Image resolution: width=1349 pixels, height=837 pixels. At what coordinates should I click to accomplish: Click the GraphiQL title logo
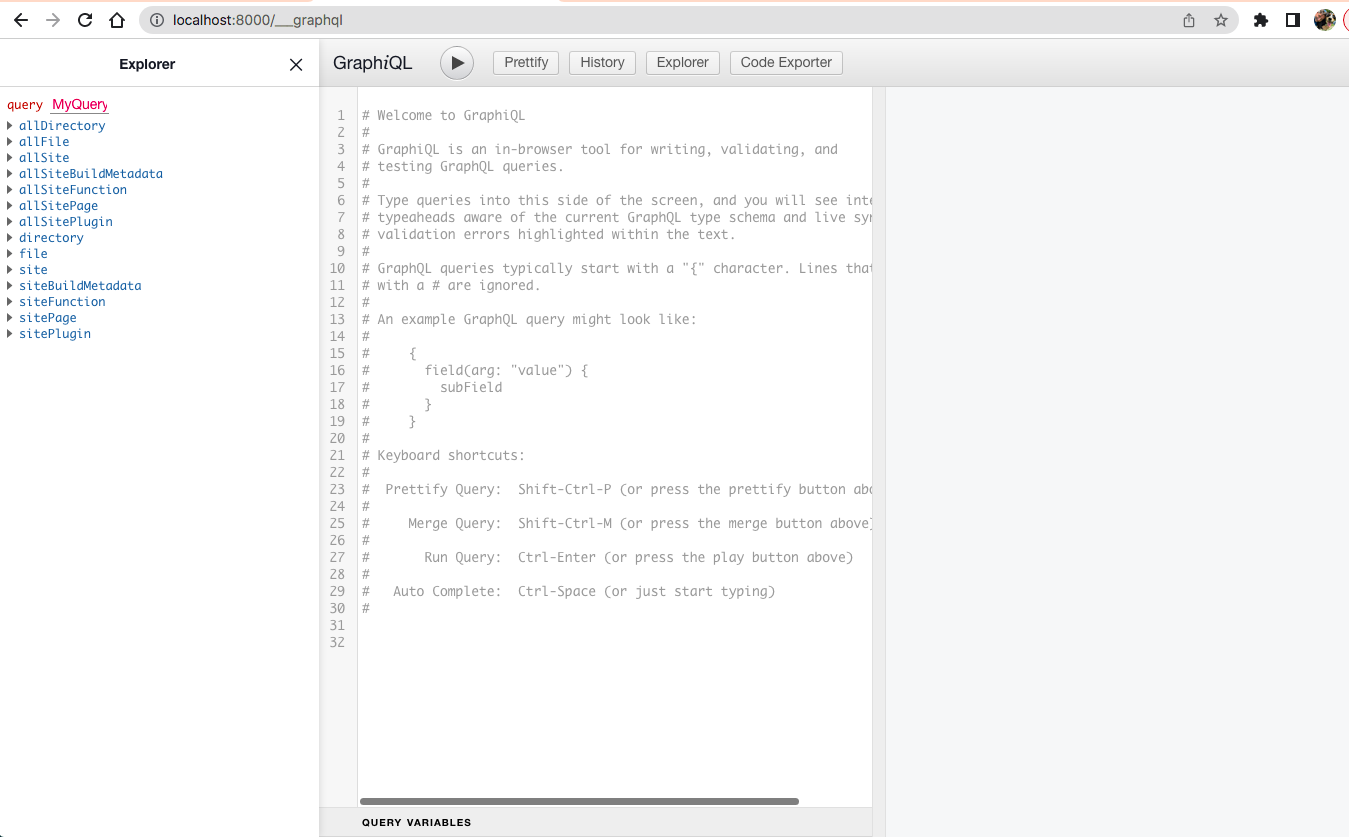tap(372, 63)
